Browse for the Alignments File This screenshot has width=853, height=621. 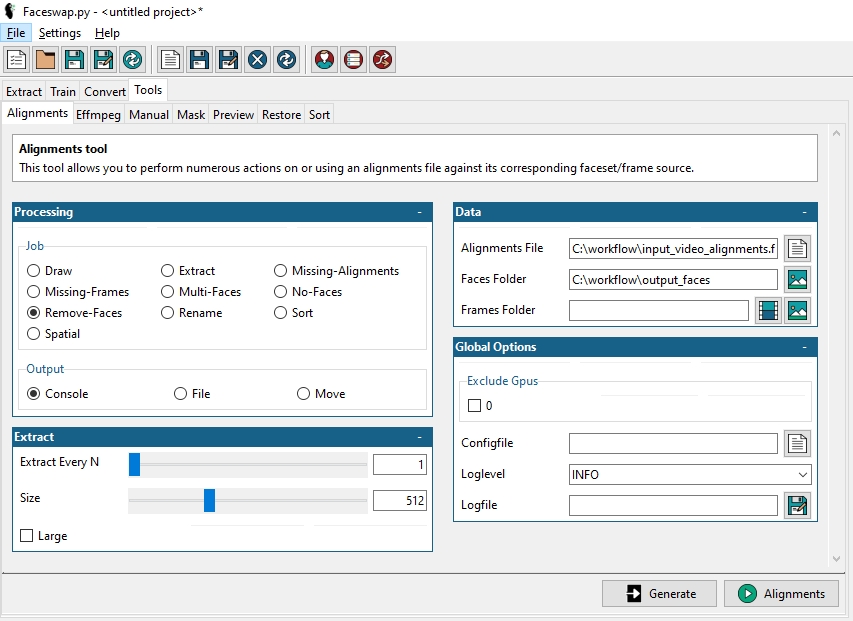pos(797,249)
